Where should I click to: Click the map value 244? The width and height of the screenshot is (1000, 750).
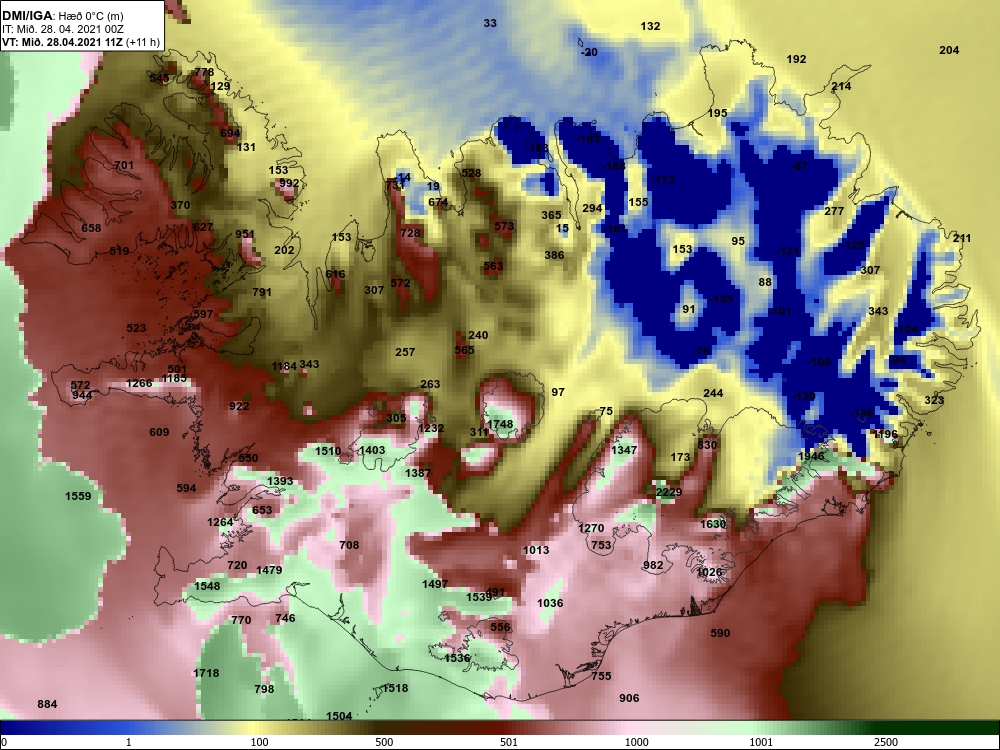coord(713,393)
